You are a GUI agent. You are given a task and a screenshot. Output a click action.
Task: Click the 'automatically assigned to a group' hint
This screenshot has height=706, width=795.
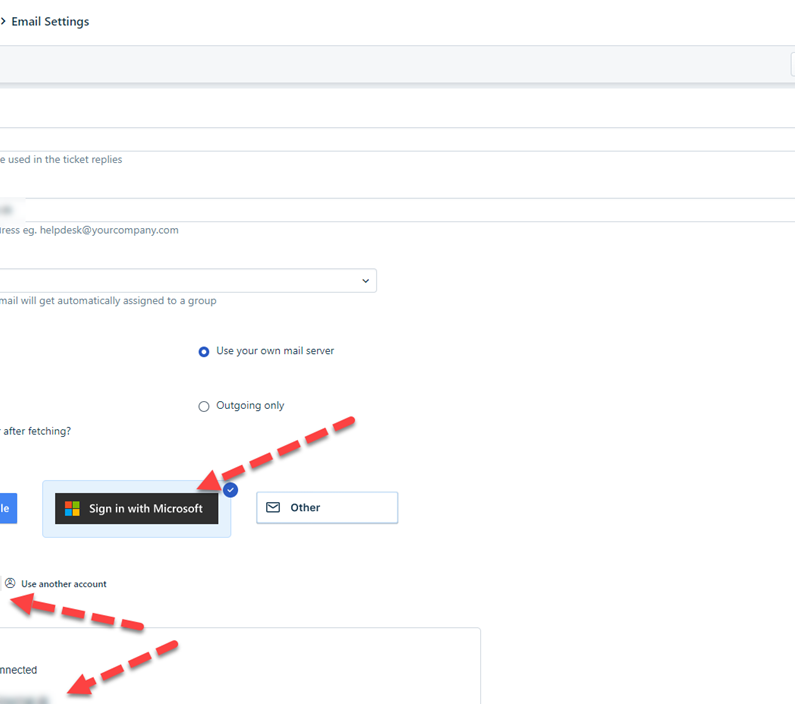click(108, 301)
